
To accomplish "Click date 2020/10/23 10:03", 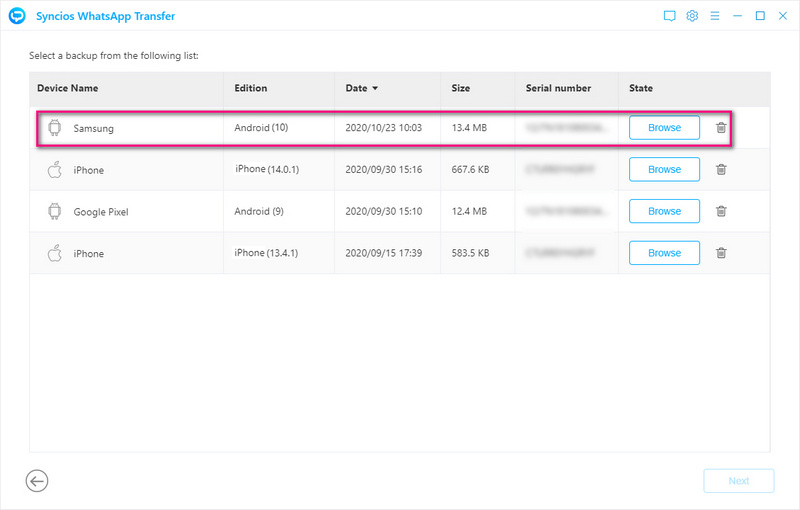I will tap(384, 128).
